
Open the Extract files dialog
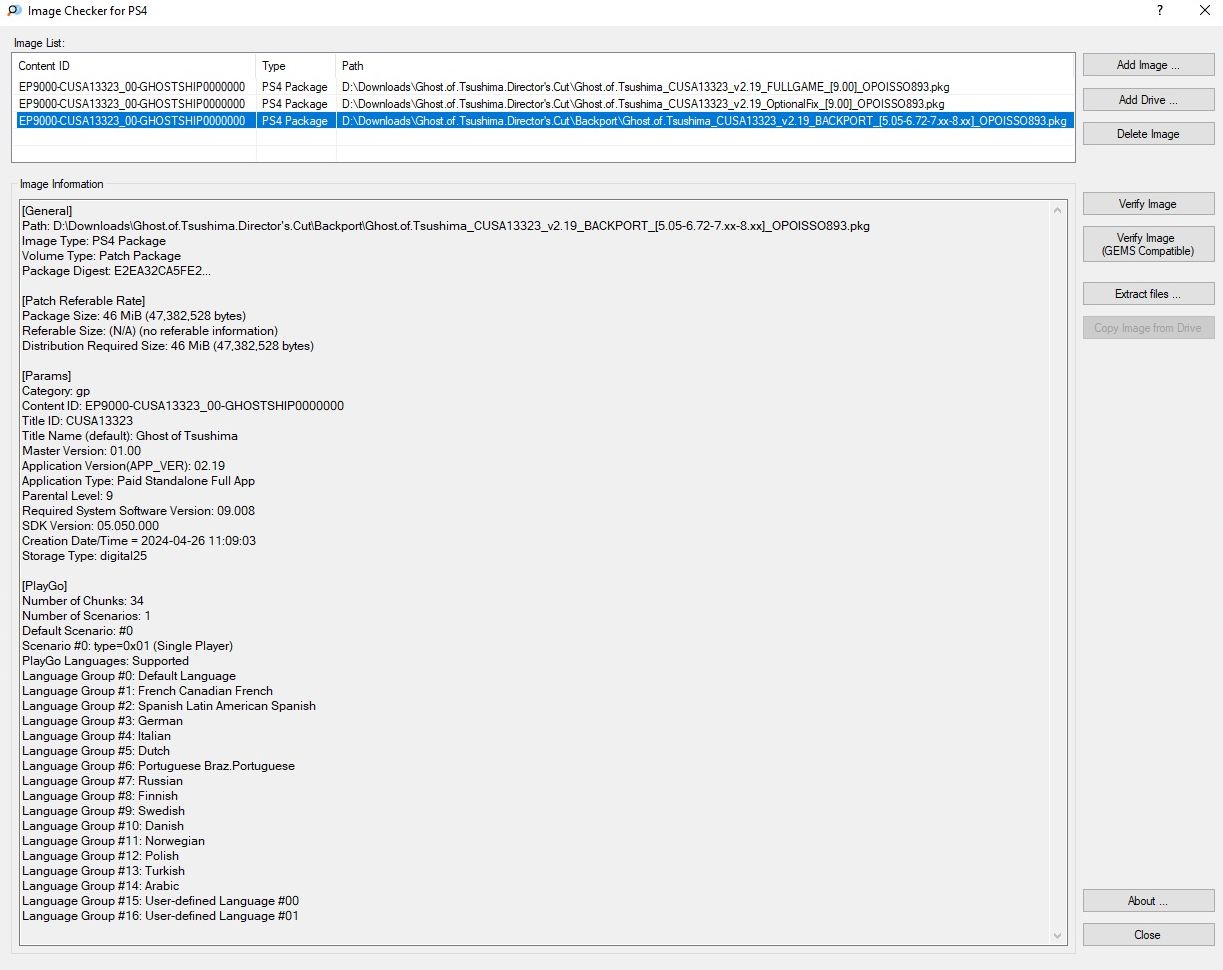(x=1148, y=294)
